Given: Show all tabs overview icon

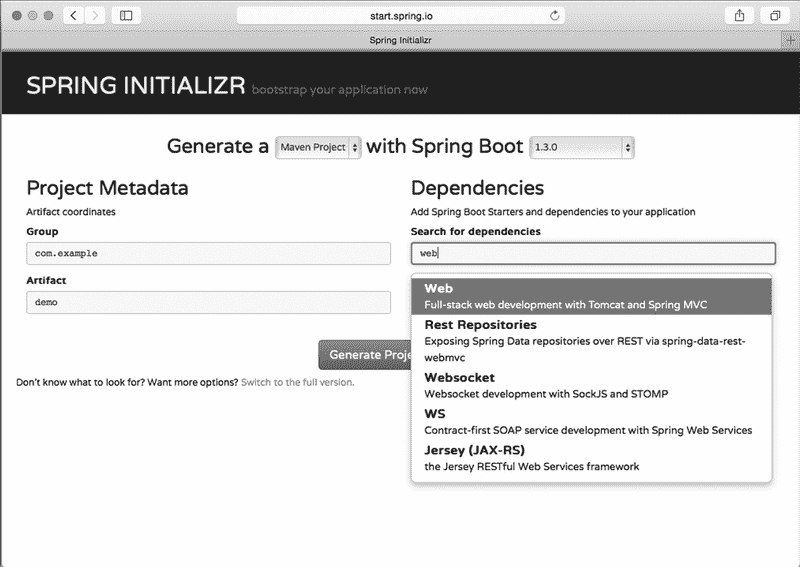Looking at the screenshot, I should [775, 15].
